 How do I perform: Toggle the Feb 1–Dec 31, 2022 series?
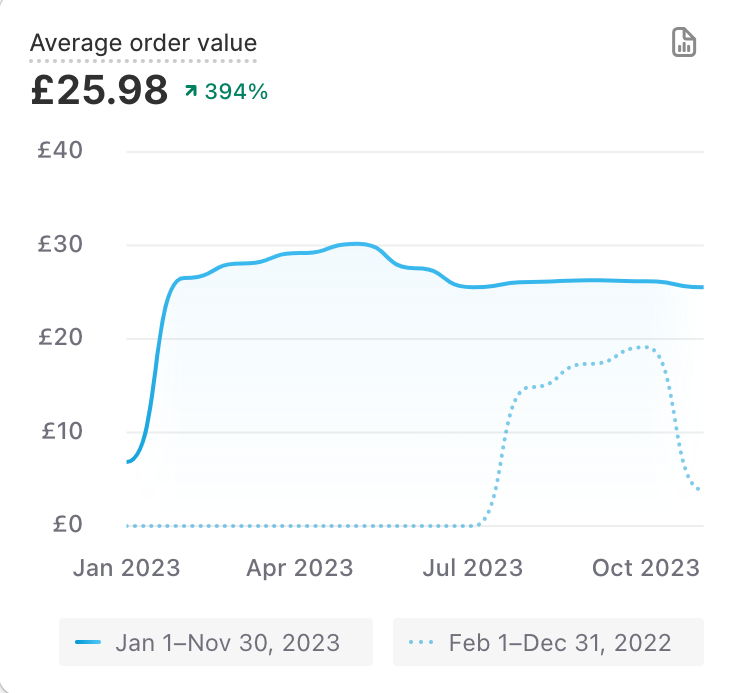(548, 642)
